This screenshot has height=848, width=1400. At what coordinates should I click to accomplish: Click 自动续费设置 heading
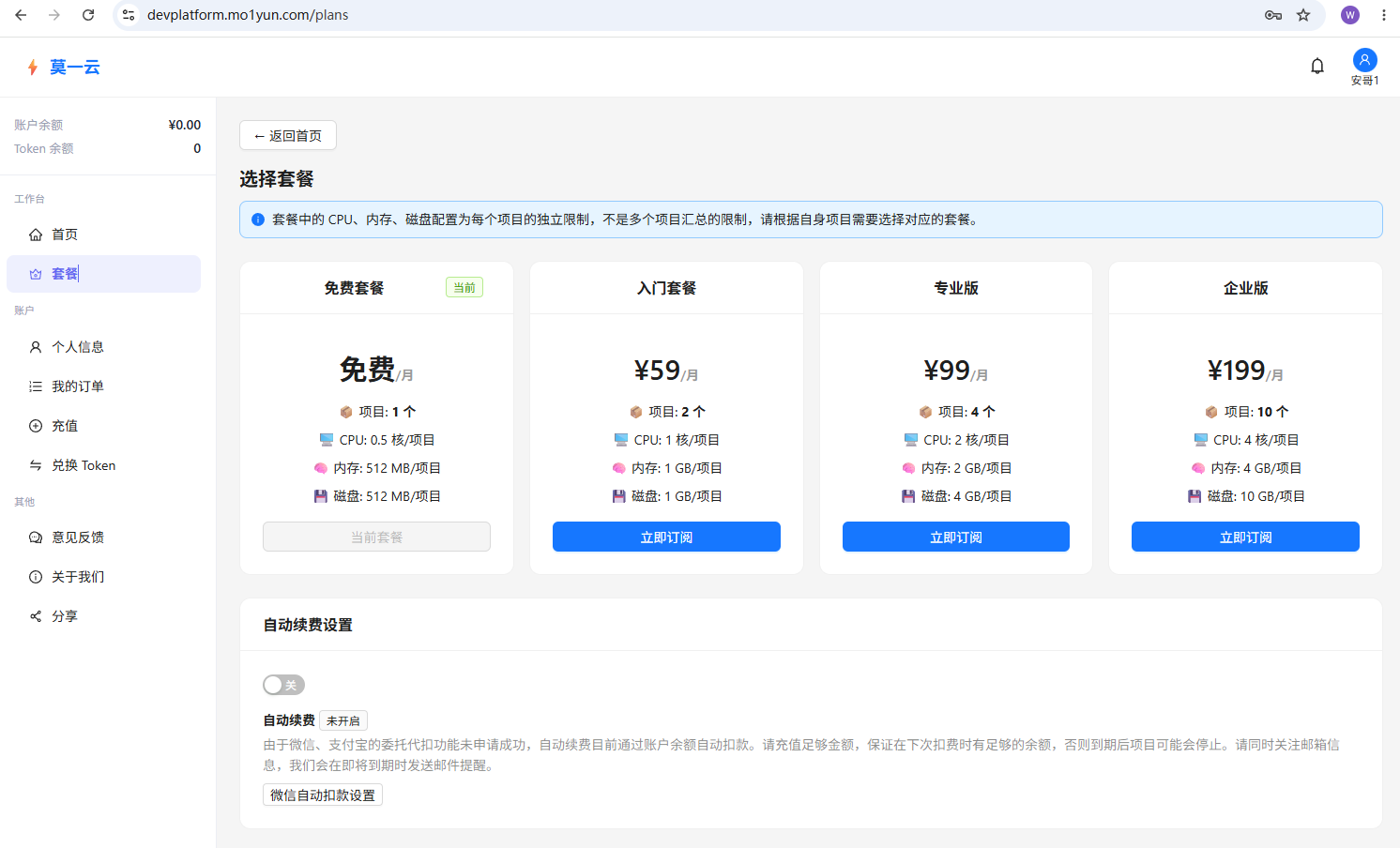click(308, 625)
